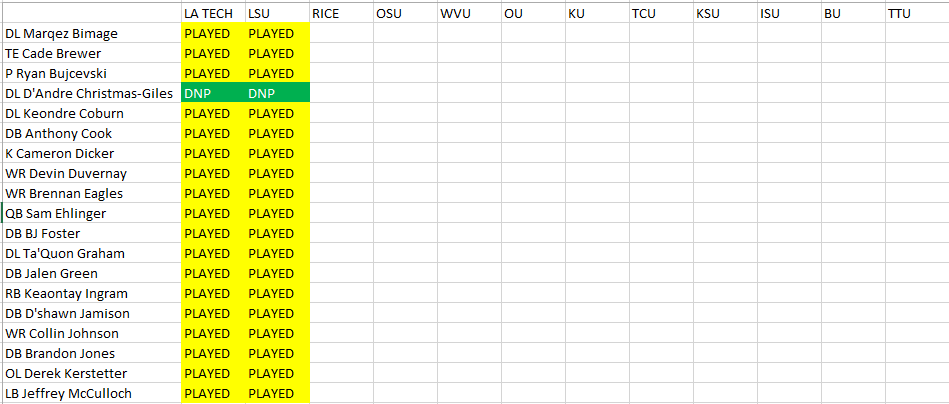The height and width of the screenshot is (404, 949).
Task: Select the KSU header cell
Action: pyautogui.click(x=725, y=13)
